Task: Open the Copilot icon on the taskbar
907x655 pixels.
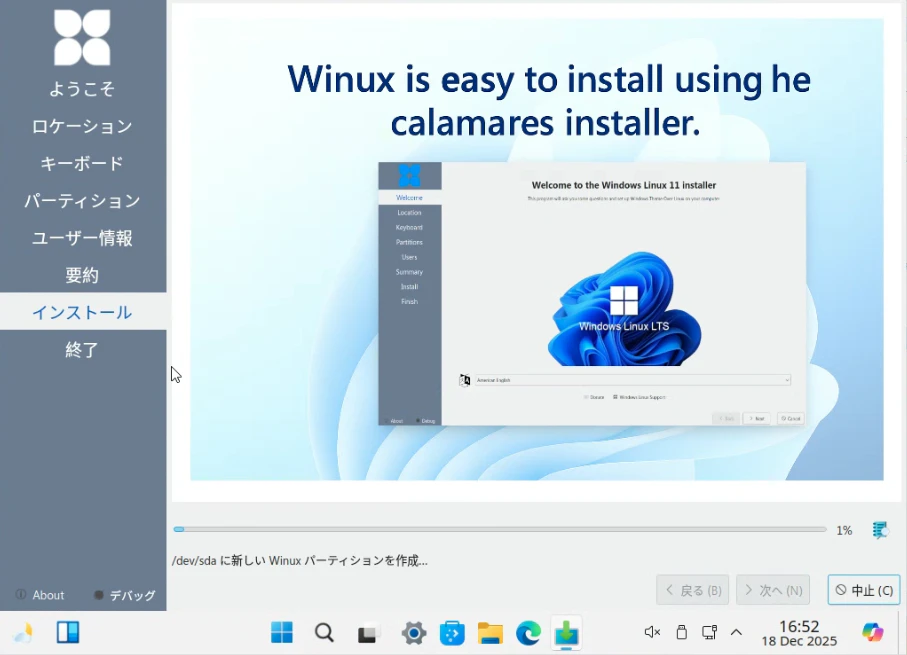Action: [x=872, y=632]
